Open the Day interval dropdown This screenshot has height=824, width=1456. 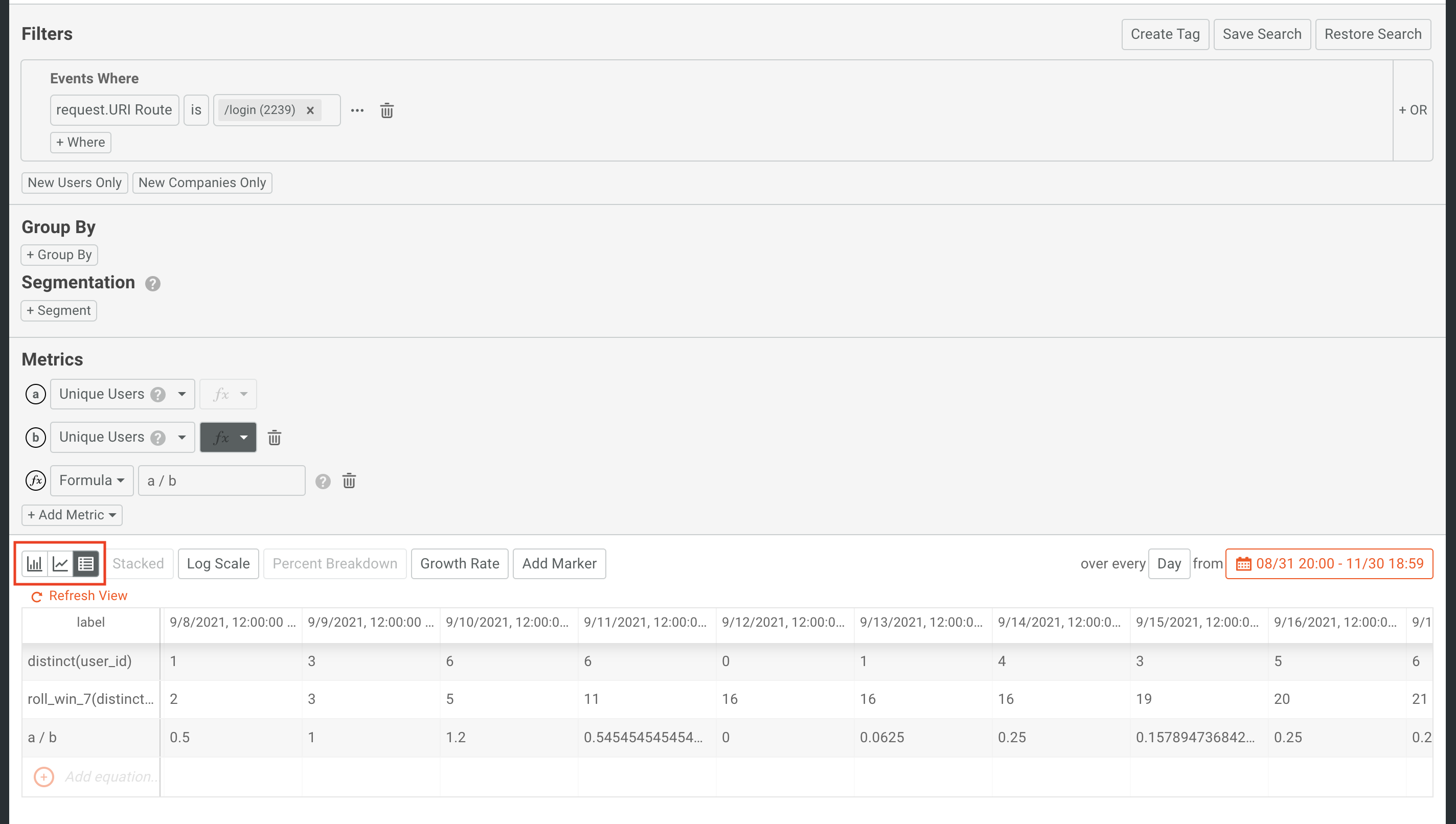point(1169,563)
